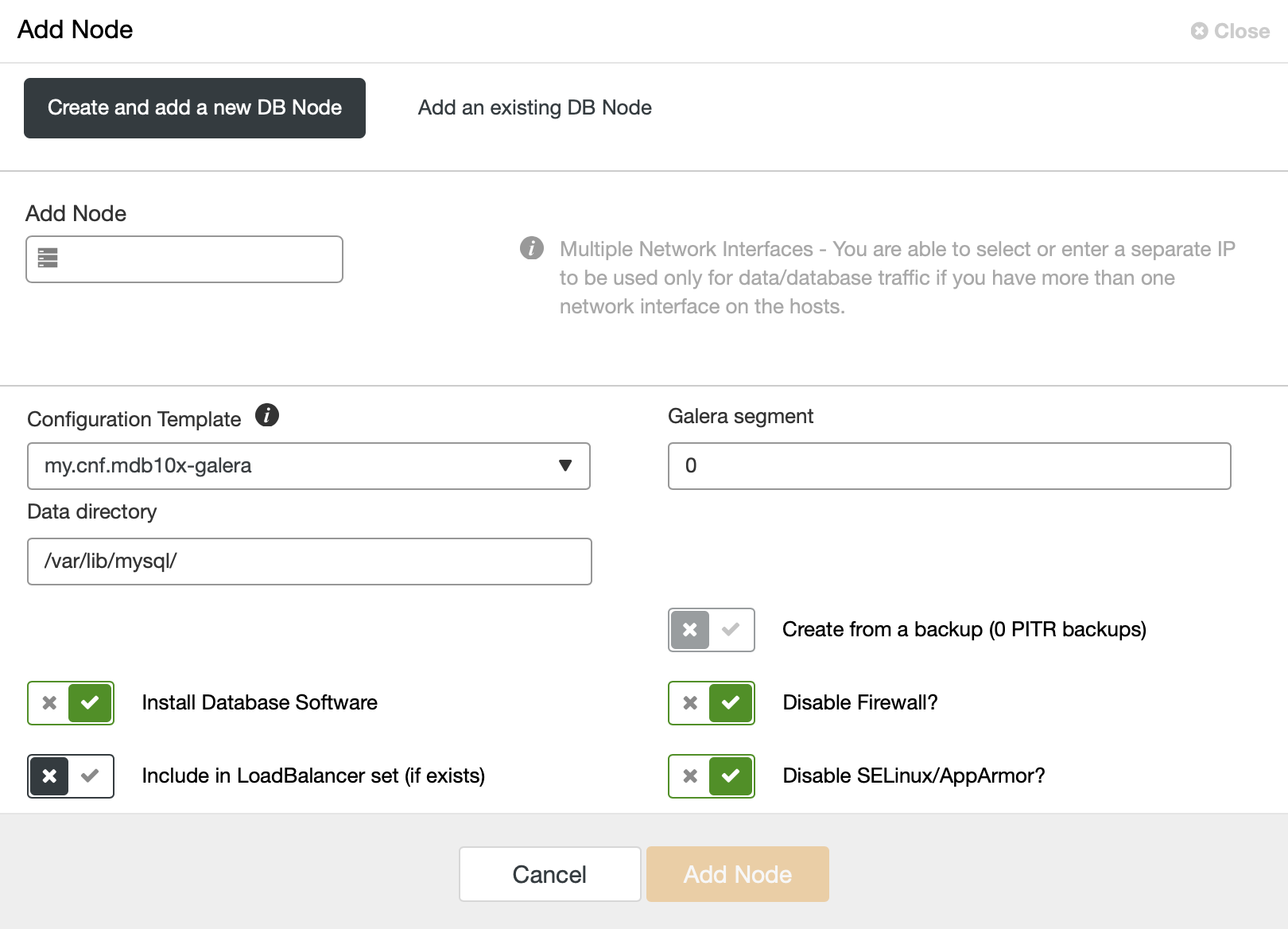
Task: Toggle the Disable Firewall switch
Action: [711, 703]
